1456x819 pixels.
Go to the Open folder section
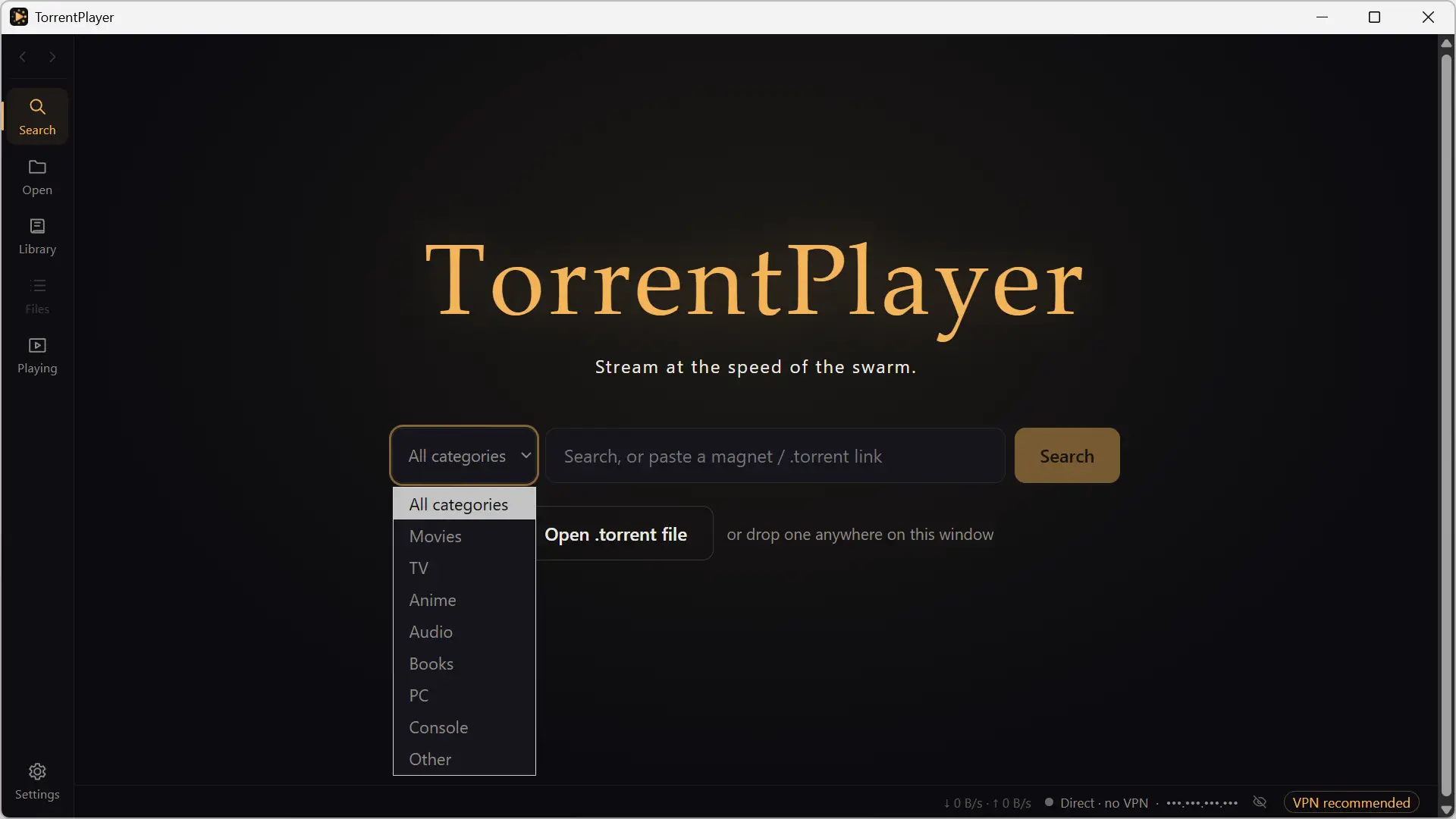[37, 177]
